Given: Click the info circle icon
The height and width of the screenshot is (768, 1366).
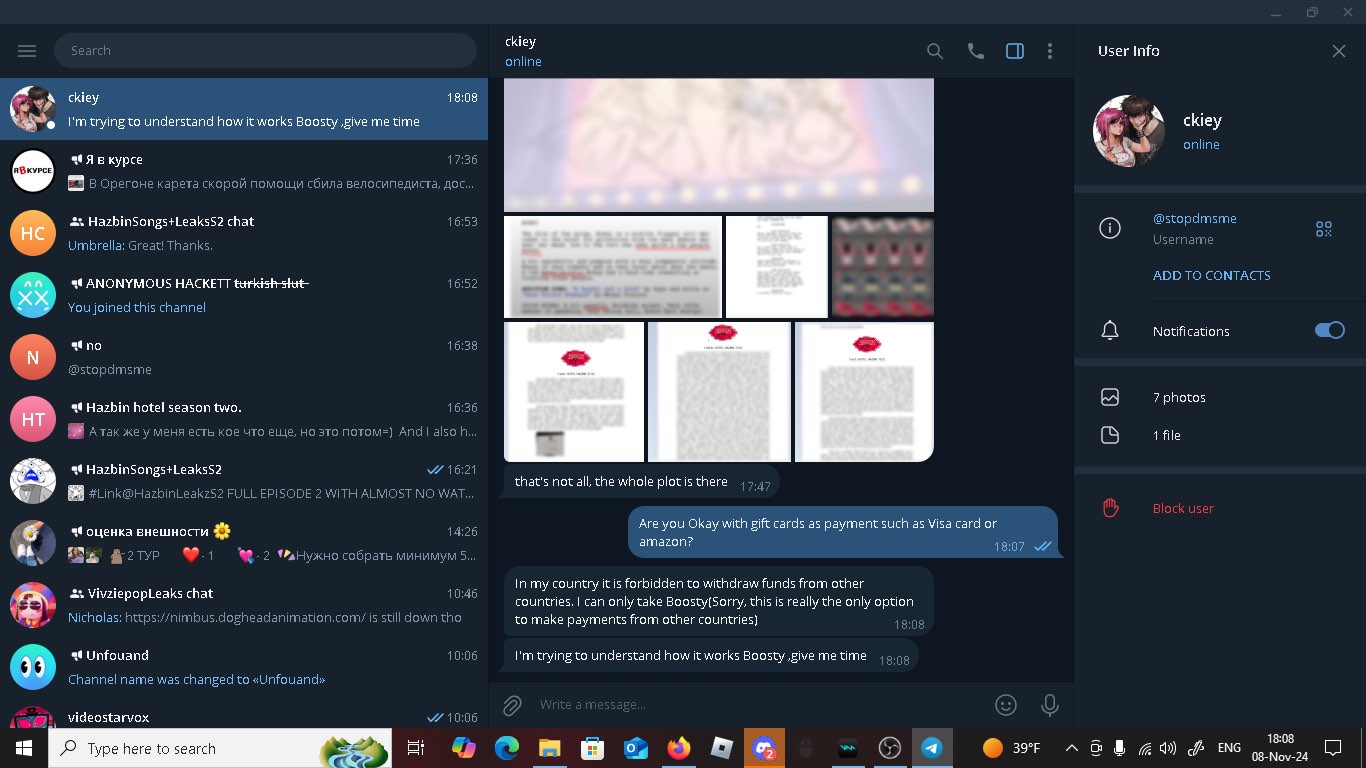Looking at the screenshot, I should click(1109, 228).
